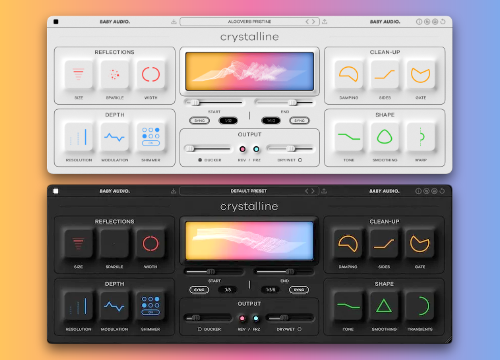Click the preset download icon in the light plugin
This screenshot has width=500, height=360.
174,22
